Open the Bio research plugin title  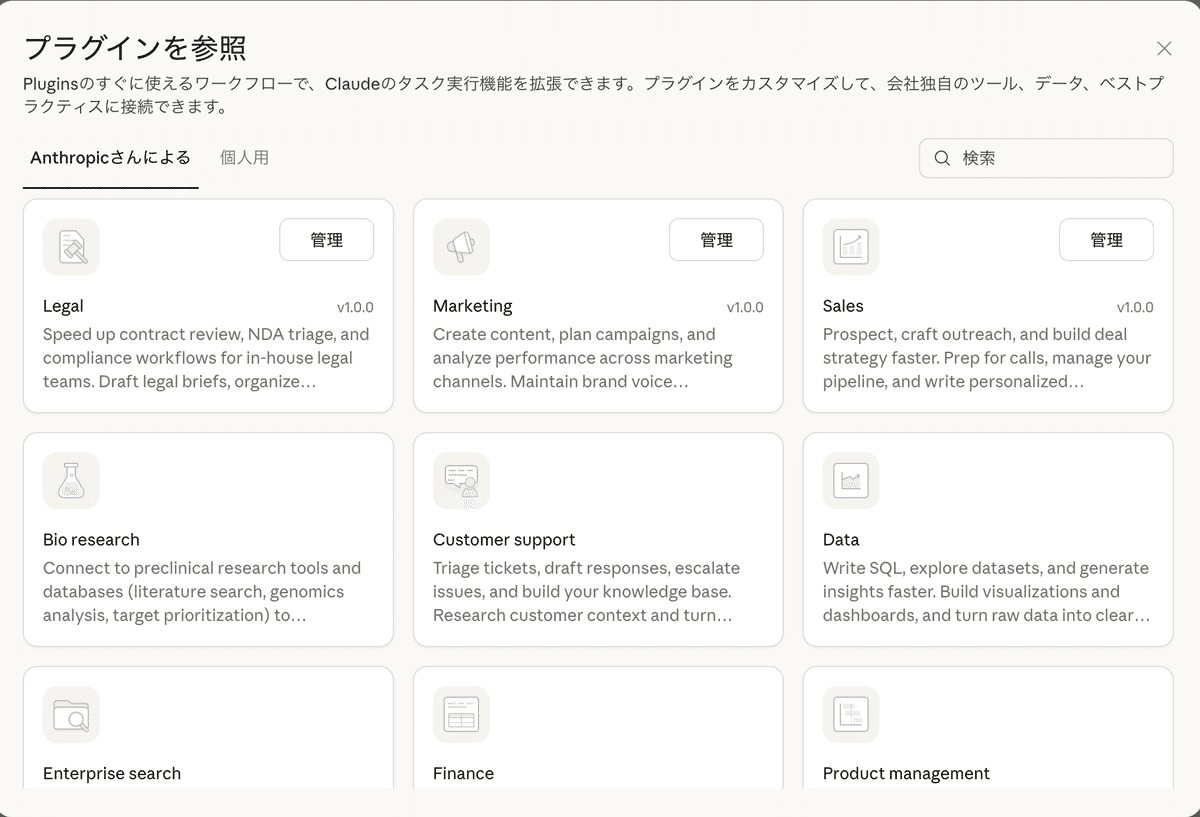(91, 540)
